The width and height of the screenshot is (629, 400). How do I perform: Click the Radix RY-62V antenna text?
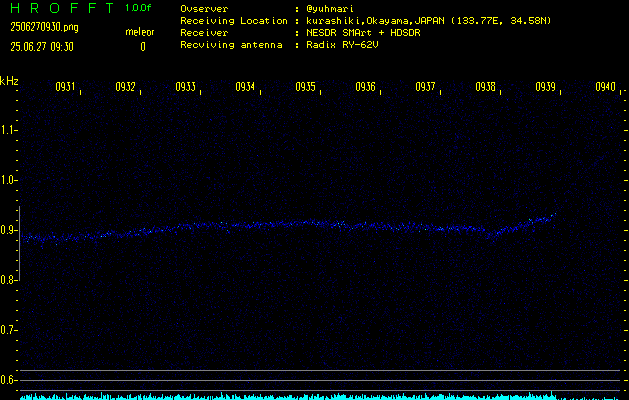point(342,45)
